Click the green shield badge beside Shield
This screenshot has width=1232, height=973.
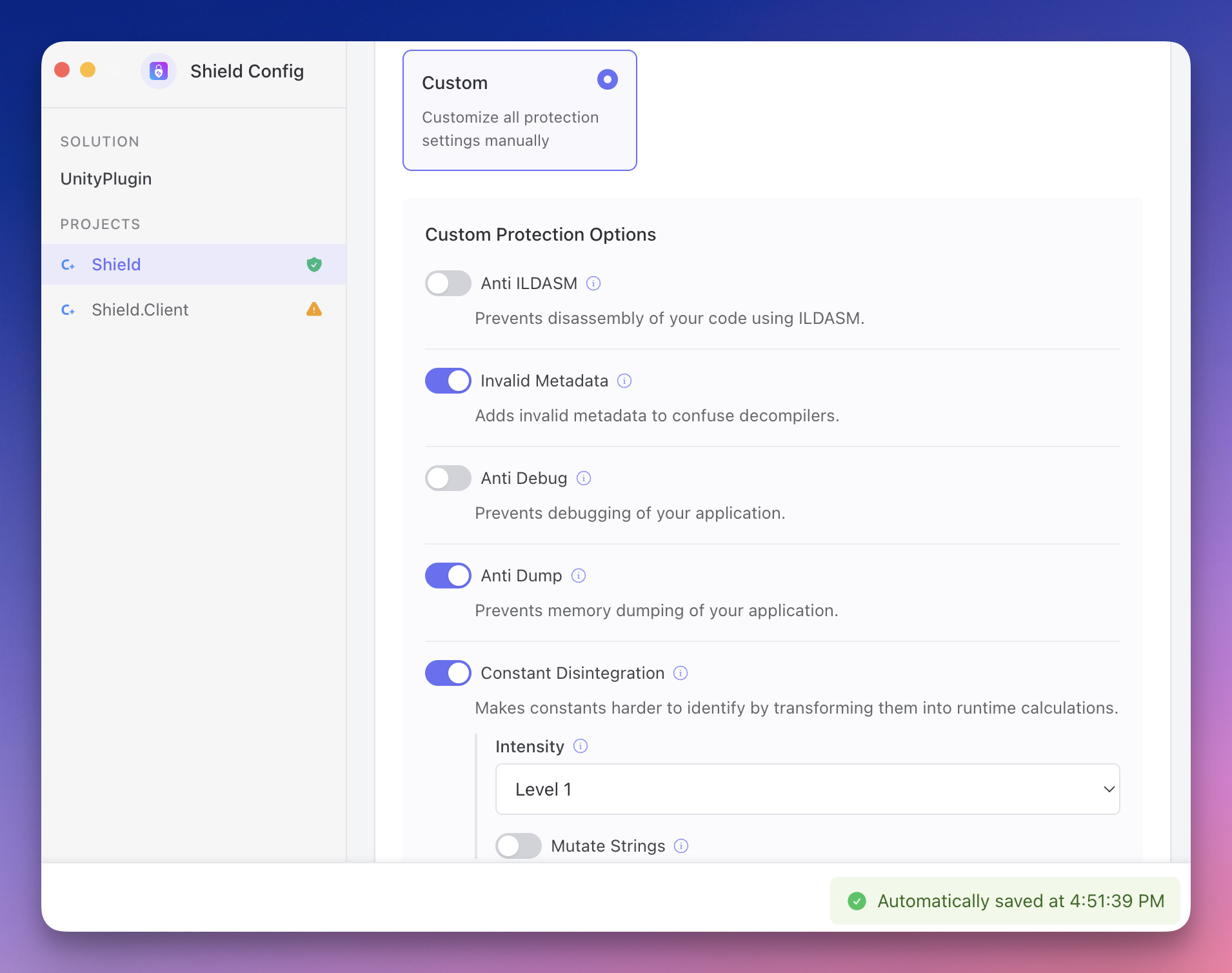(x=314, y=264)
